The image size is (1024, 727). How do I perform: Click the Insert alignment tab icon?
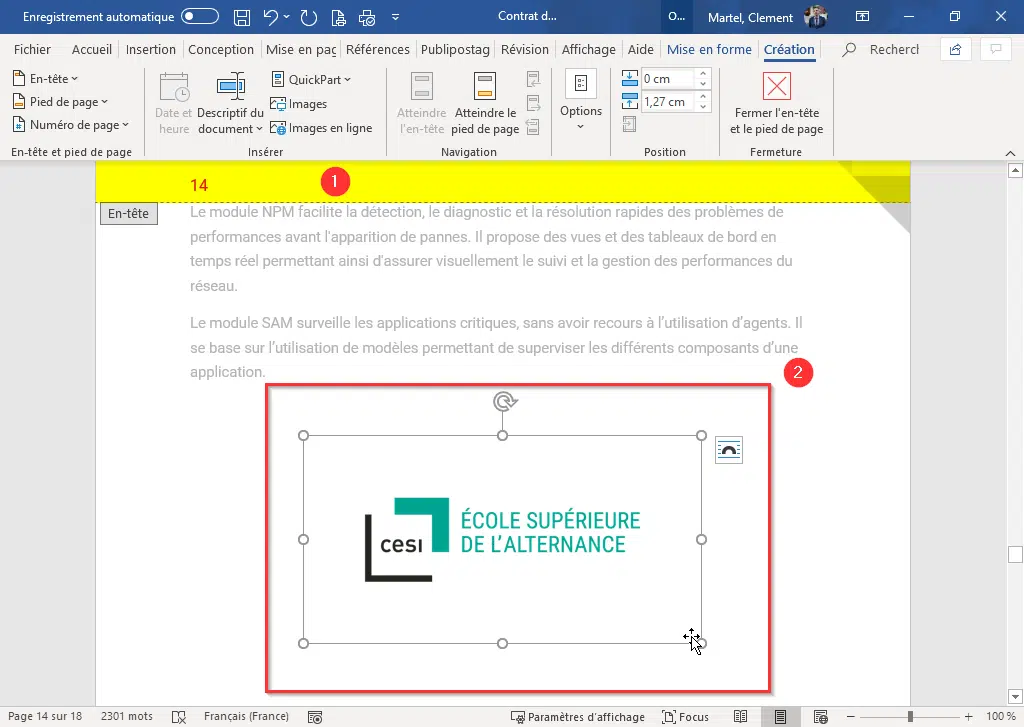point(630,124)
